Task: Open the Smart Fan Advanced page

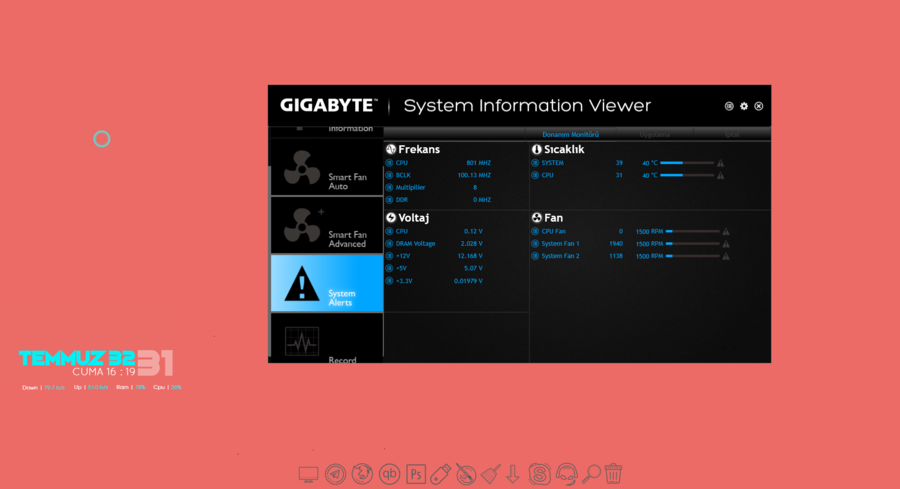Action: point(327,225)
